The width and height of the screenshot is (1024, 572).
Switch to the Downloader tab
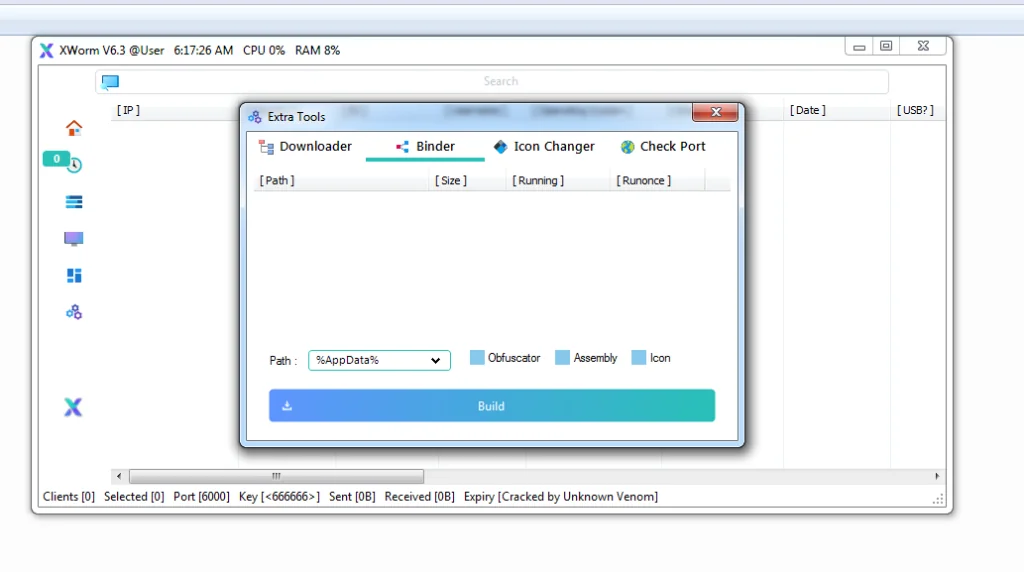tap(305, 147)
